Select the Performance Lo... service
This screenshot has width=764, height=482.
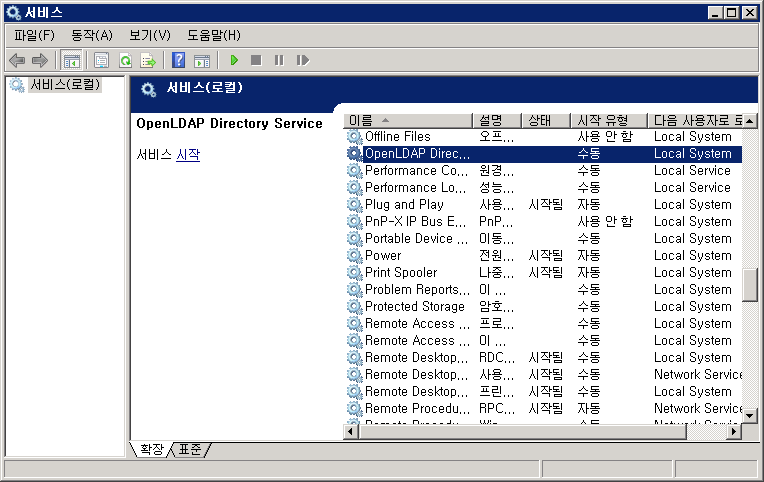[x=543, y=188]
